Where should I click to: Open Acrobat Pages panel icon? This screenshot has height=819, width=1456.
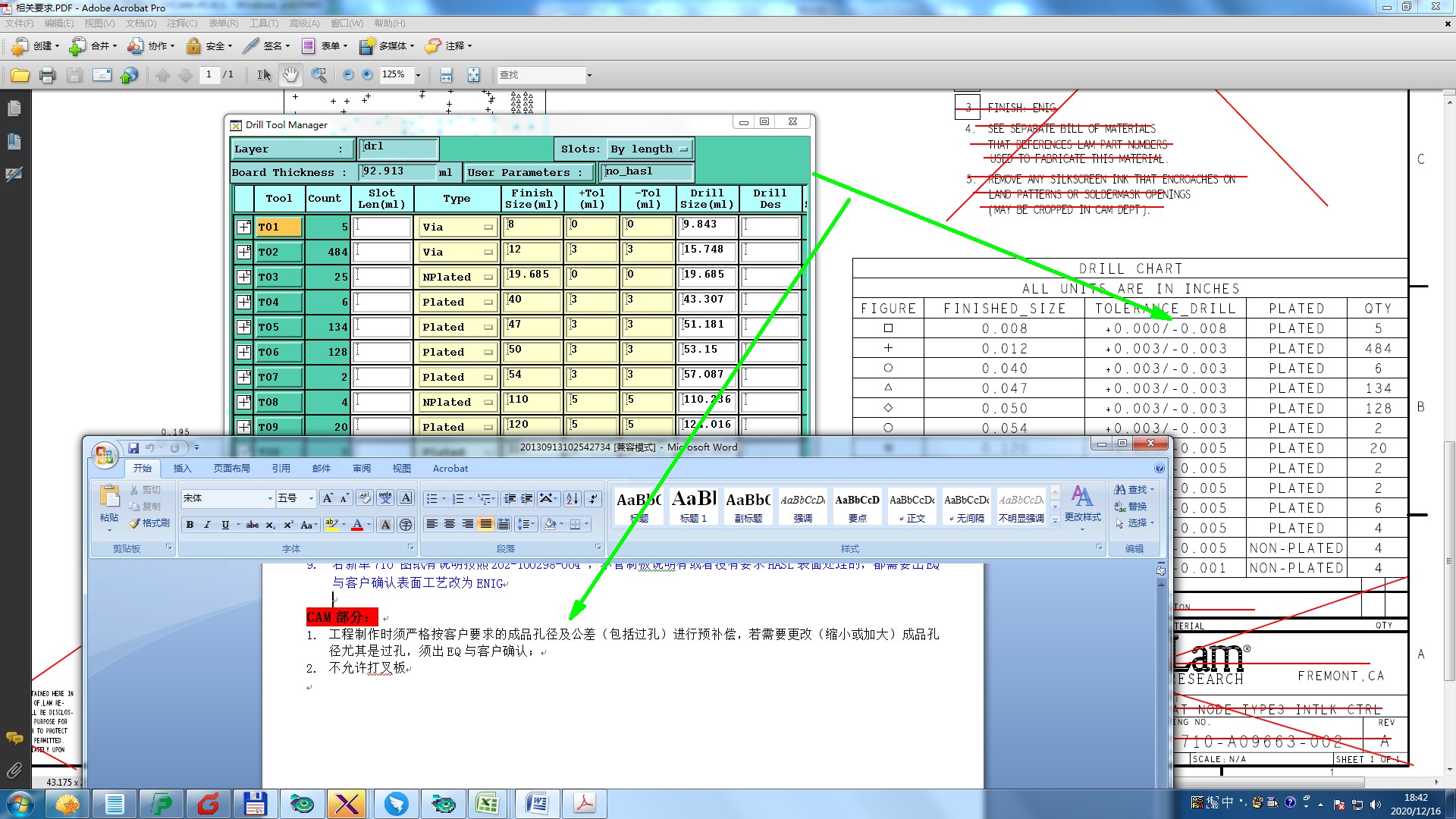click(14, 109)
